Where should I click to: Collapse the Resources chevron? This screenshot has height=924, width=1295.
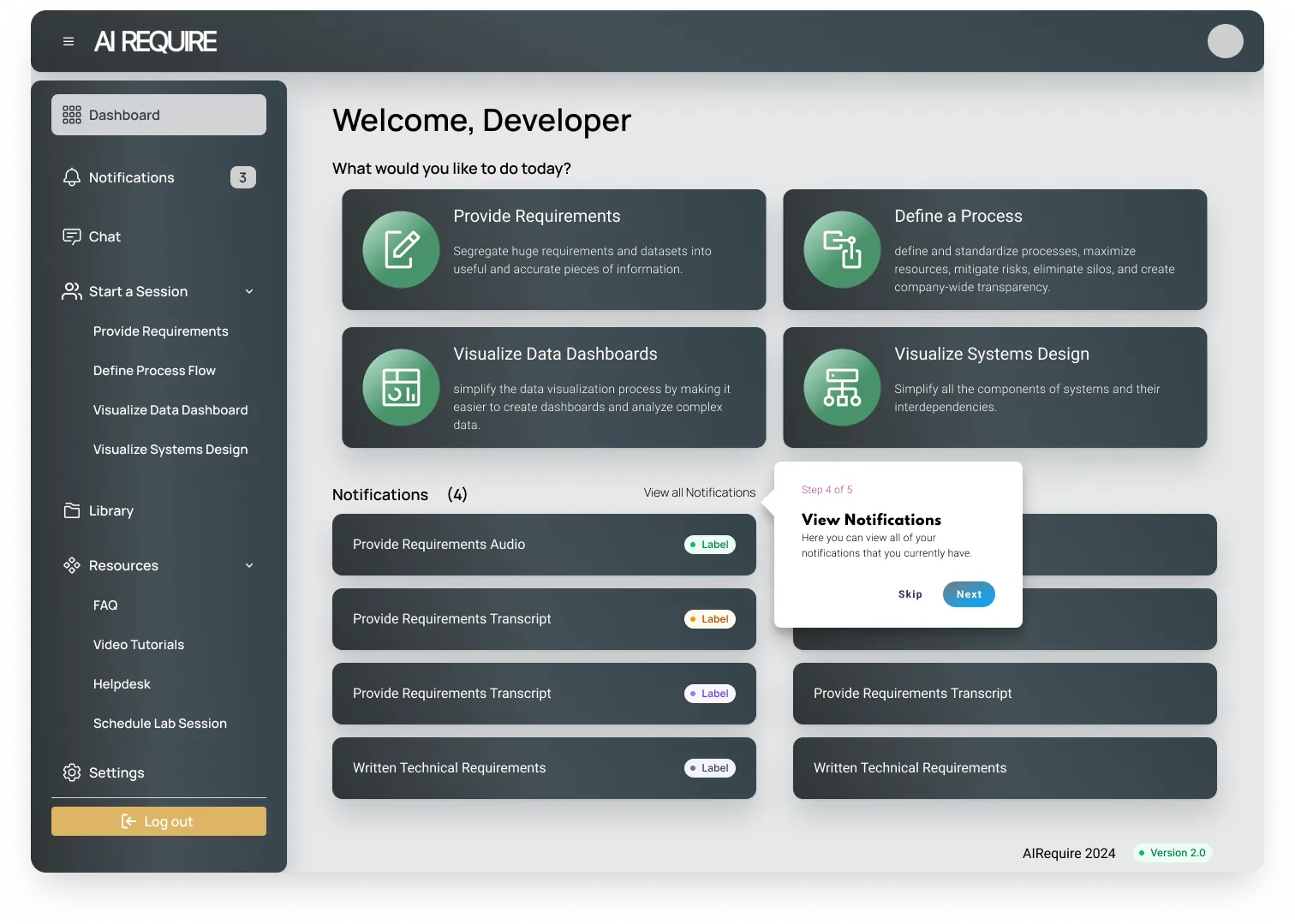(x=249, y=565)
